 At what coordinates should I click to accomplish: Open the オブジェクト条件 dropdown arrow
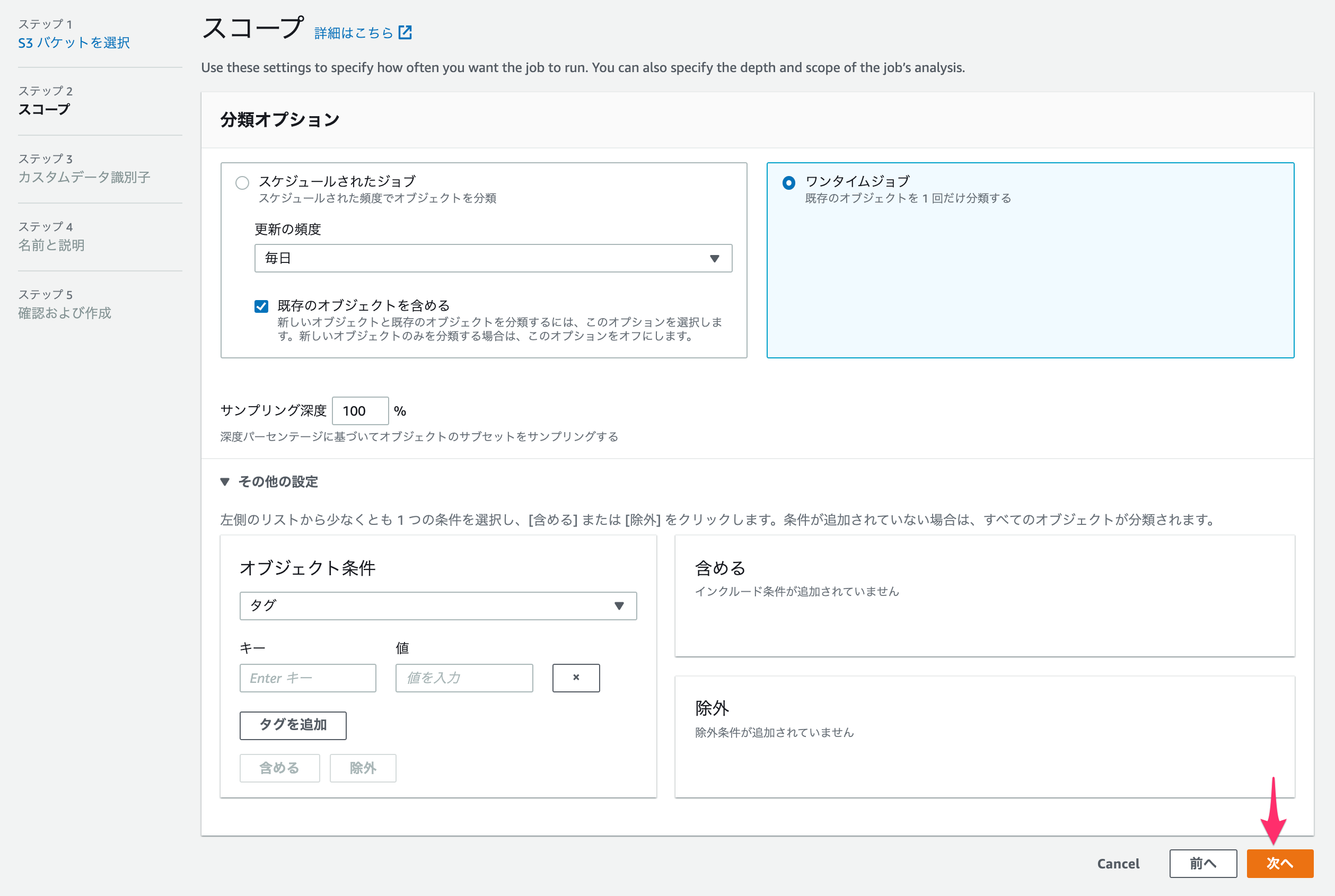pyautogui.click(x=621, y=605)
